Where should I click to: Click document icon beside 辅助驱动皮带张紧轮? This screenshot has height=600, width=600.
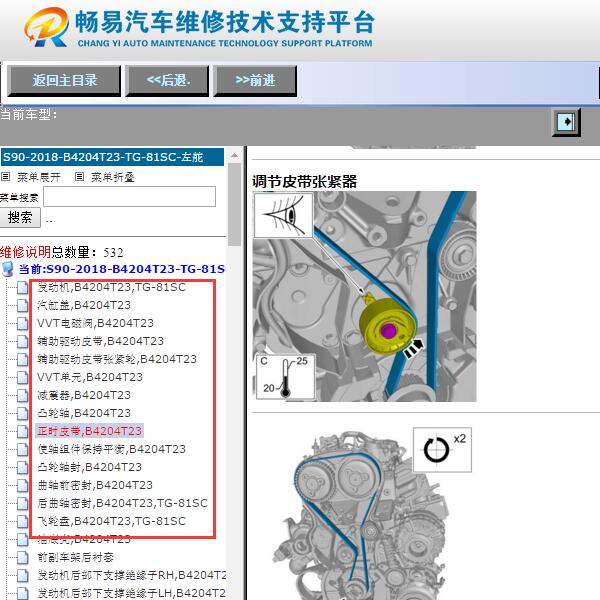coord(23,359)
